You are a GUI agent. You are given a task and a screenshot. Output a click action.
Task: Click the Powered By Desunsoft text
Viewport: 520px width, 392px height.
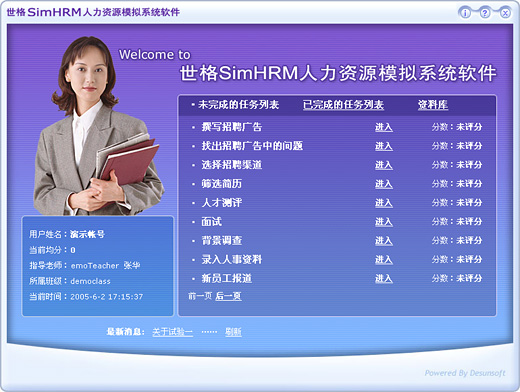tap(465, 373)
